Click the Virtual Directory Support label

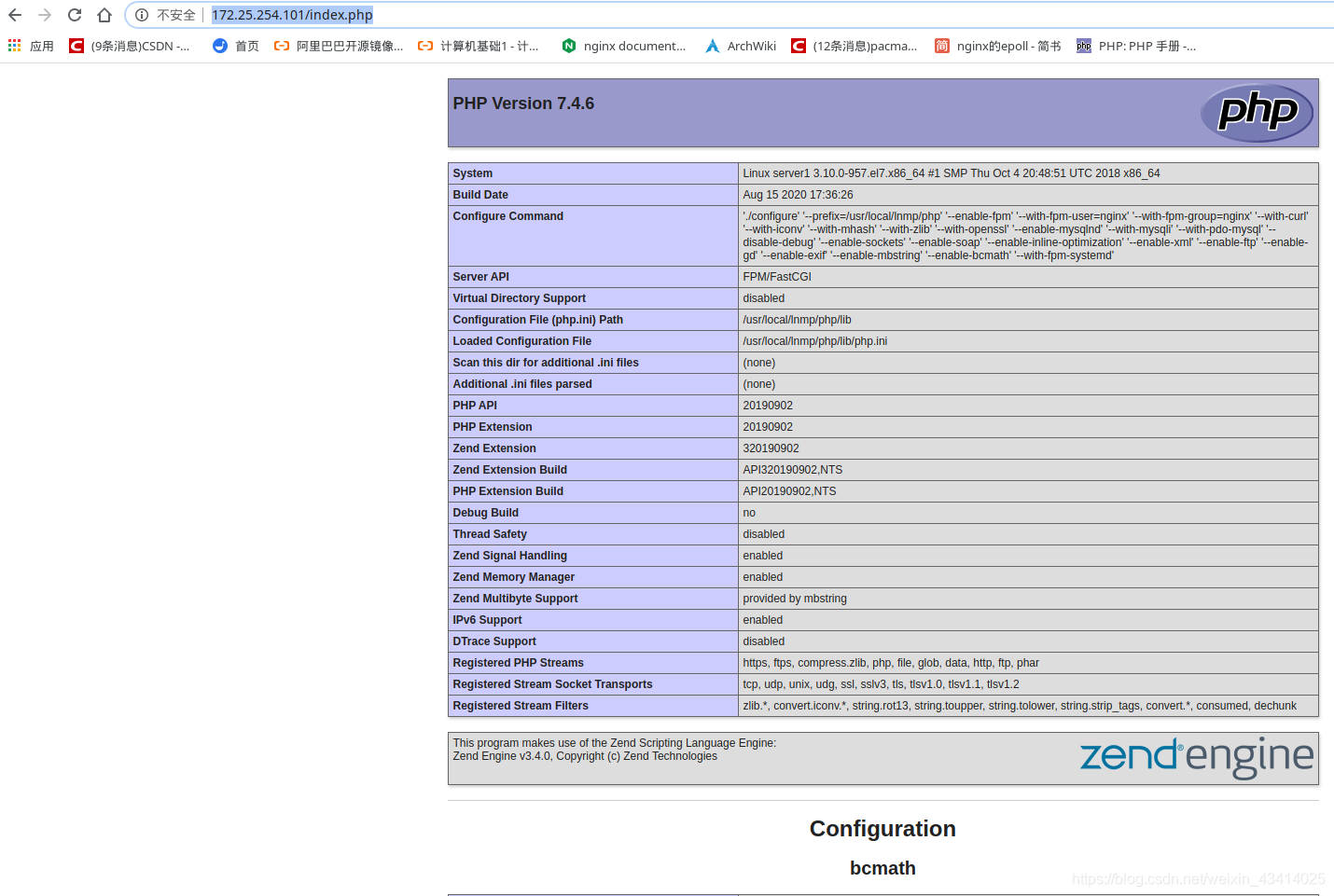519,298
